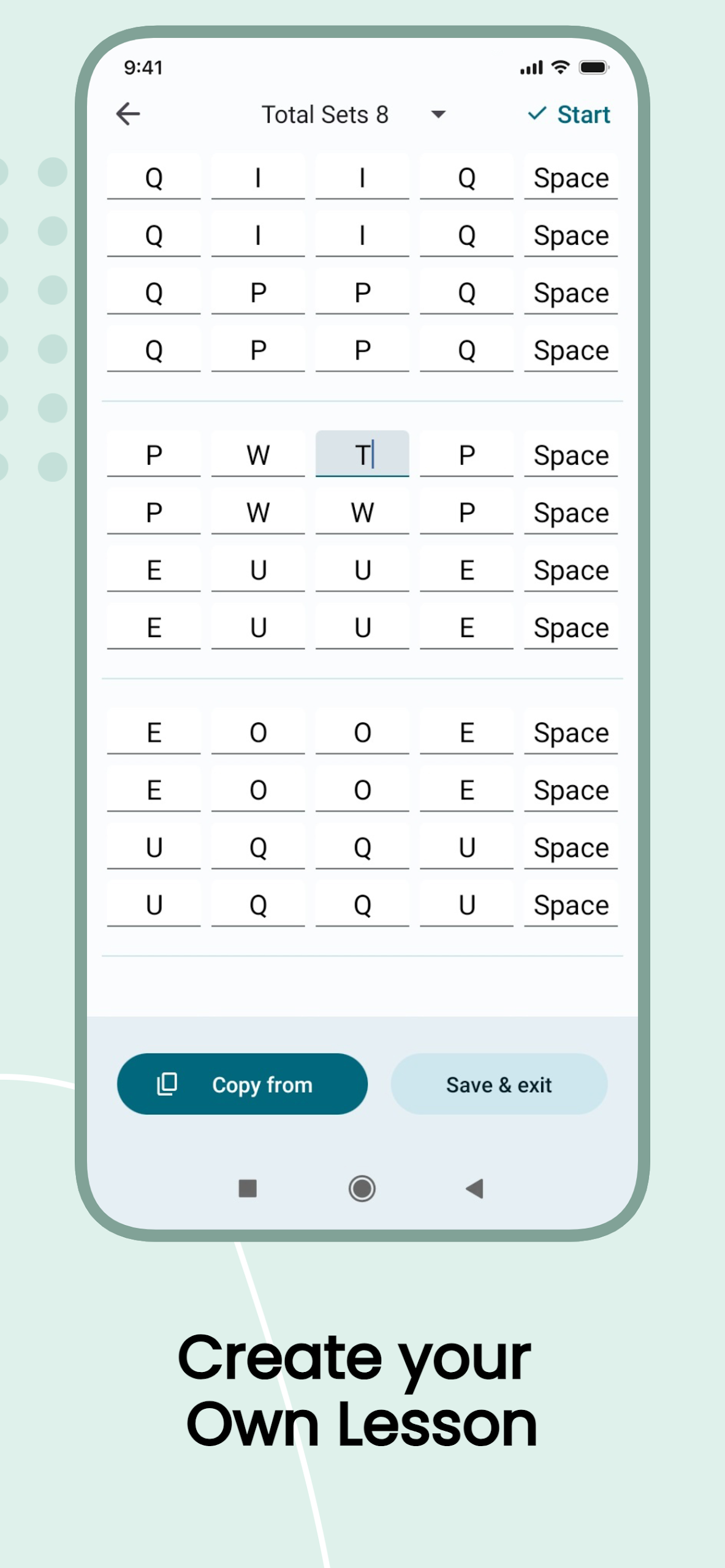Click the Space field in the last row
Image resolution: width=725 pixels, height=1568 pixels.
[570, 905]
